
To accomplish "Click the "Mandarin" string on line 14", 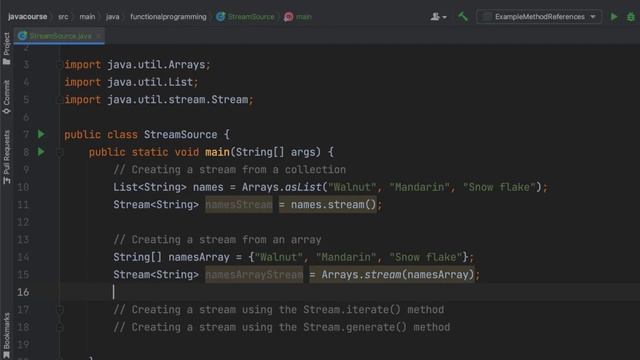I will 346,257.
